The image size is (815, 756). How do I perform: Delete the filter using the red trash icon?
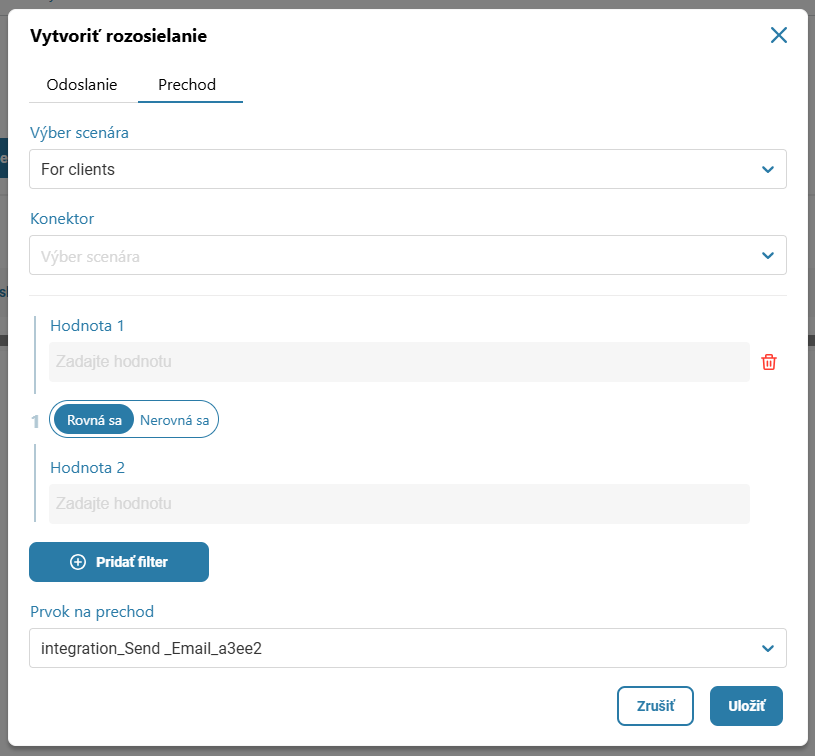click(x=768, y=362)
